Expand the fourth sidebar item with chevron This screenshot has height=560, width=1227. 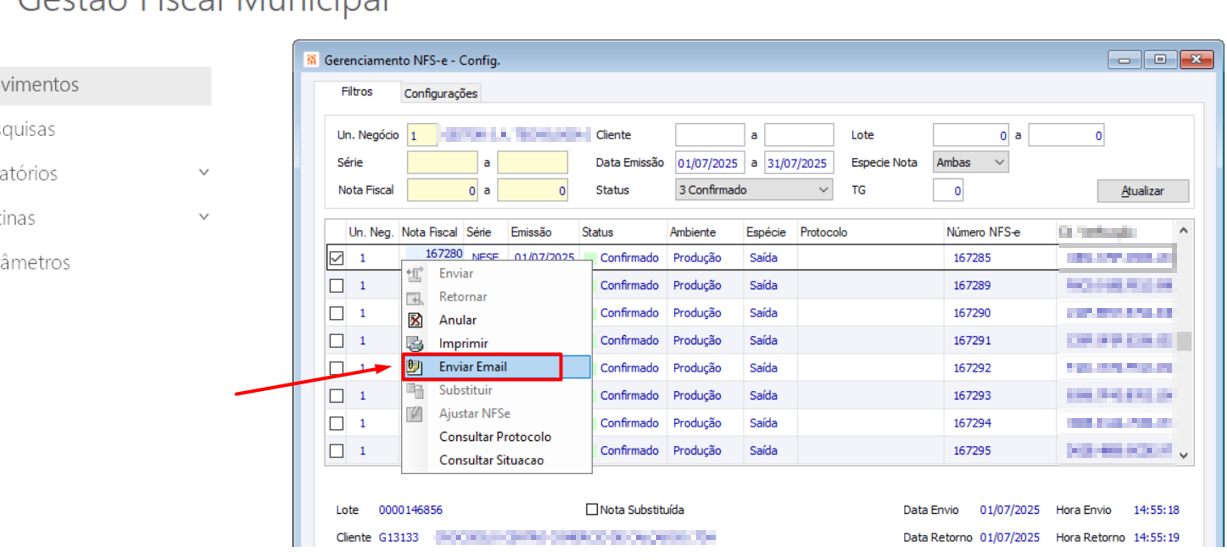tap(204, 217)
